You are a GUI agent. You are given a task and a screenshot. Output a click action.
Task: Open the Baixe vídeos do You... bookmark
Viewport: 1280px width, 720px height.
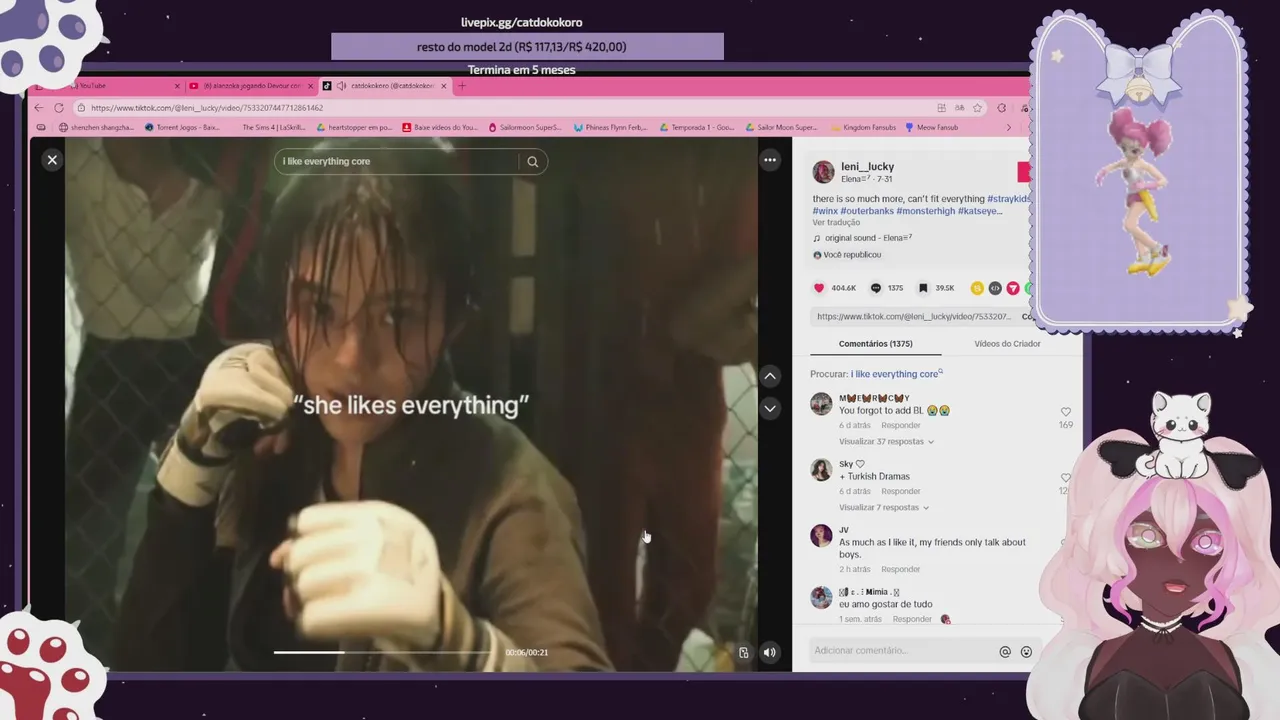pos(440,128)
